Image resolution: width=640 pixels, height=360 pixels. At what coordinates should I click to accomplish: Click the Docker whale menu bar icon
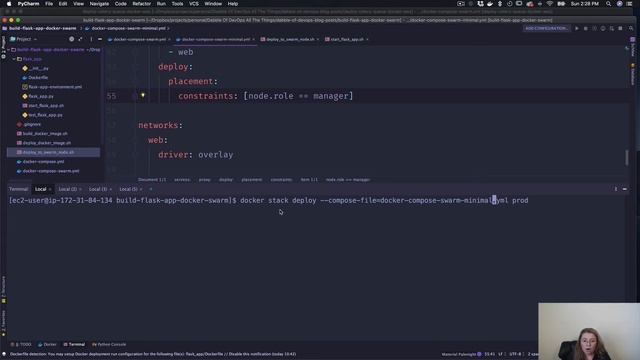pos(490,4)
